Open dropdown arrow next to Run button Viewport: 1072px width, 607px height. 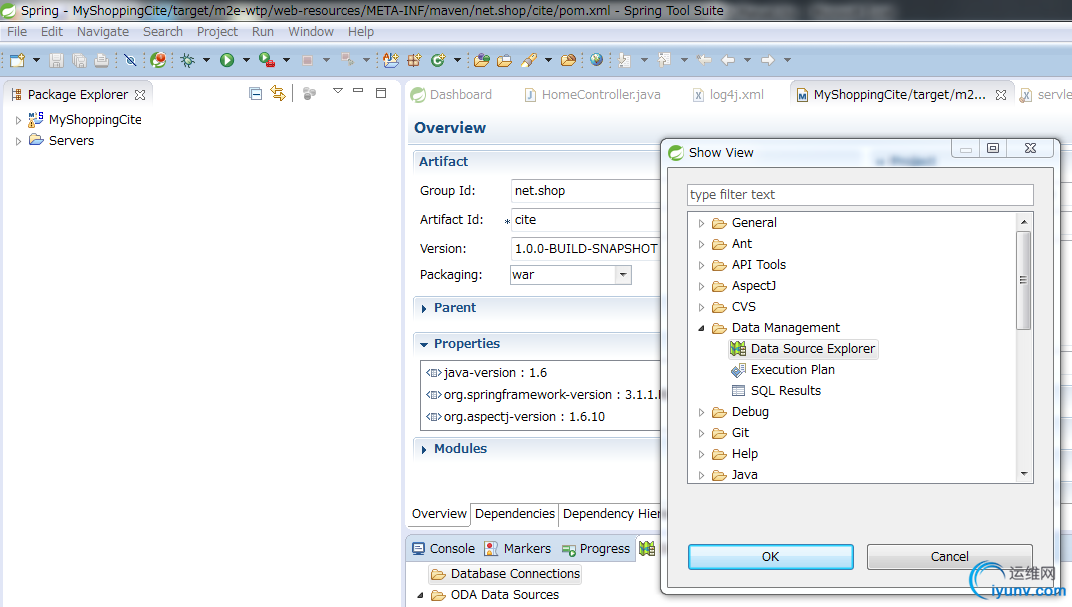click(x=246, y=60)
